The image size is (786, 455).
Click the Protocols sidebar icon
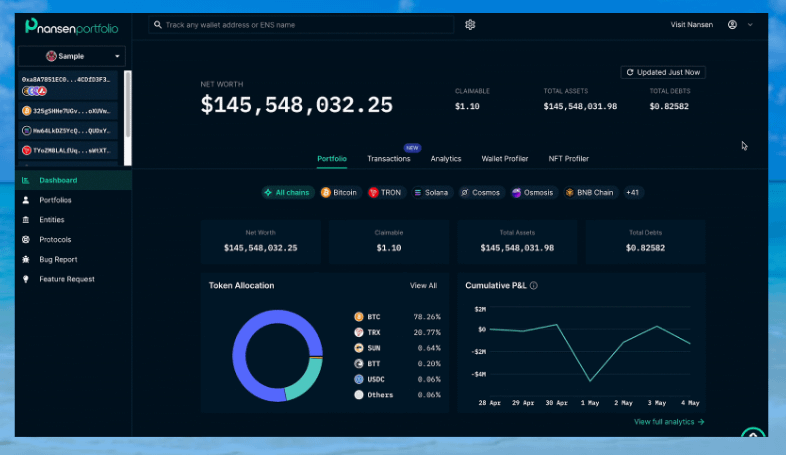(26, 239)
